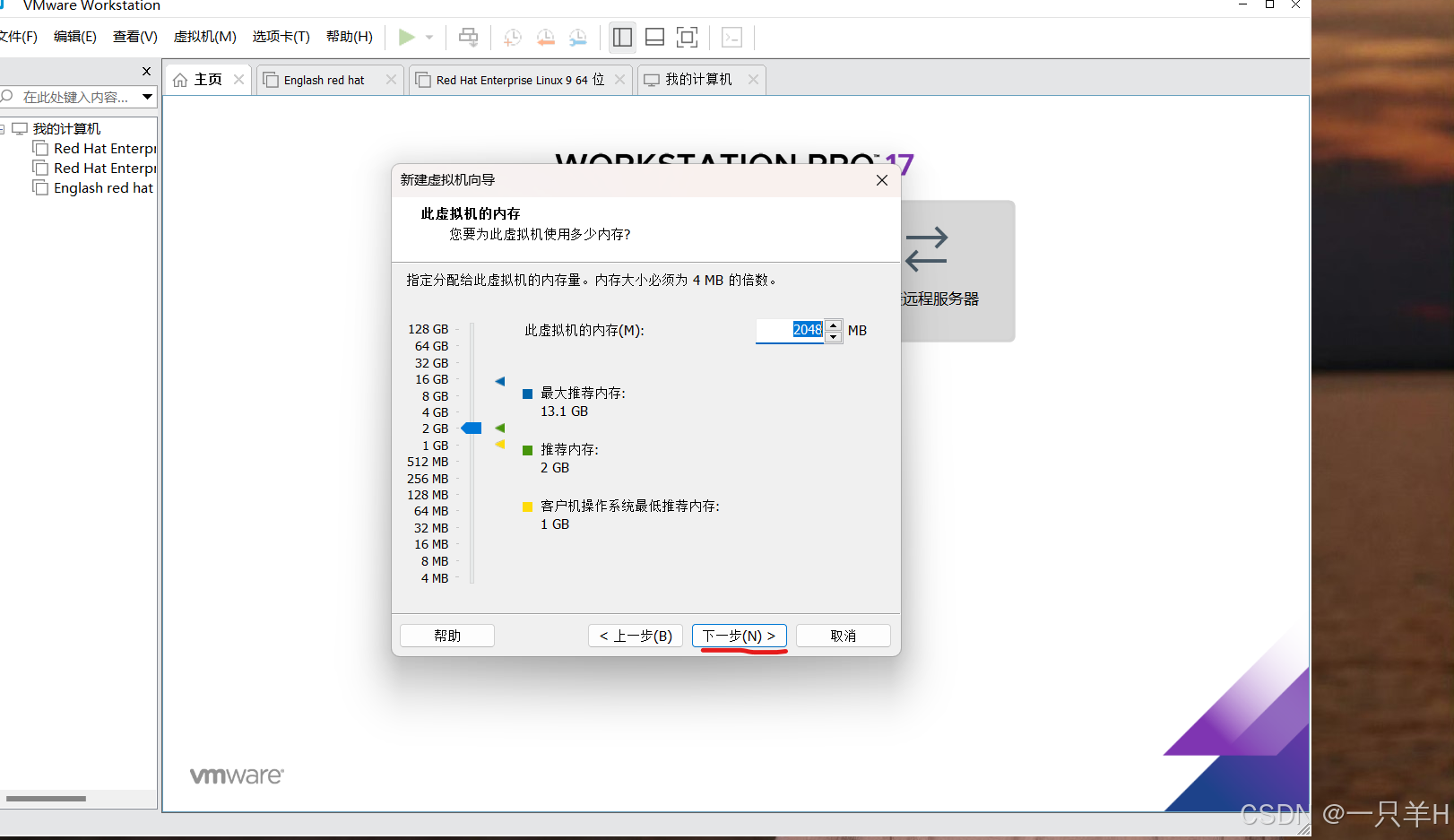The height and width of the screenshot is (840, 1454).
Task: Switch to Red Hat Enterprise Linux 9 tab
Action: click(x=520, y=80)
